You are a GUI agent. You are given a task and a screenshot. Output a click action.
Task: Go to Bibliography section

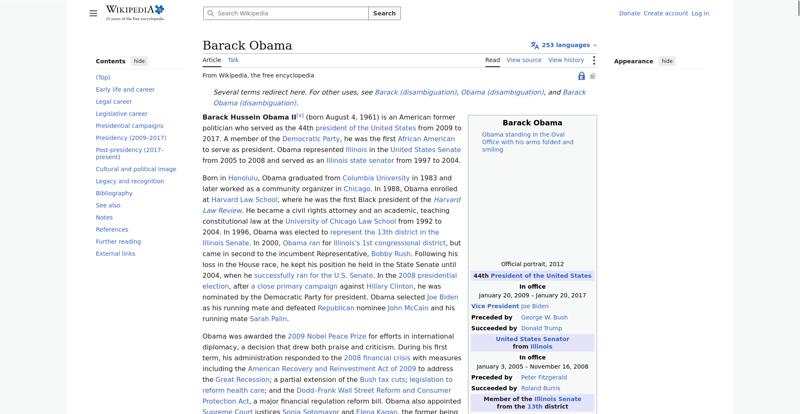pos(114,193)
